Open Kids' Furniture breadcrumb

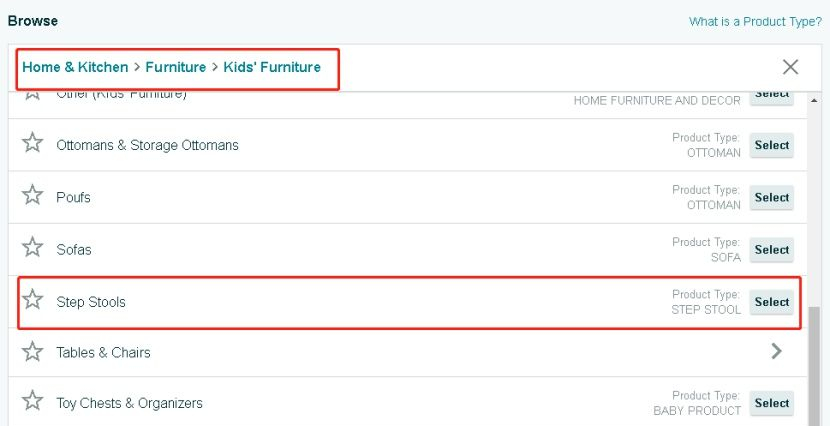272,67
